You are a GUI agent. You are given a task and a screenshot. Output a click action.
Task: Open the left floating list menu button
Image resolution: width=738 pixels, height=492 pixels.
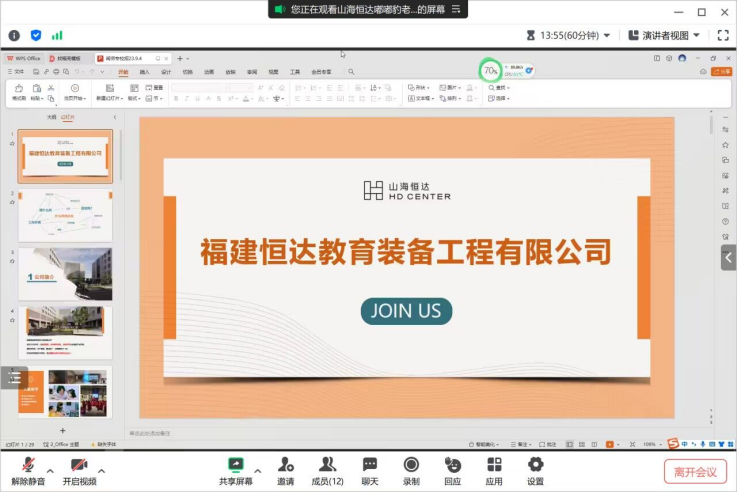15,378
